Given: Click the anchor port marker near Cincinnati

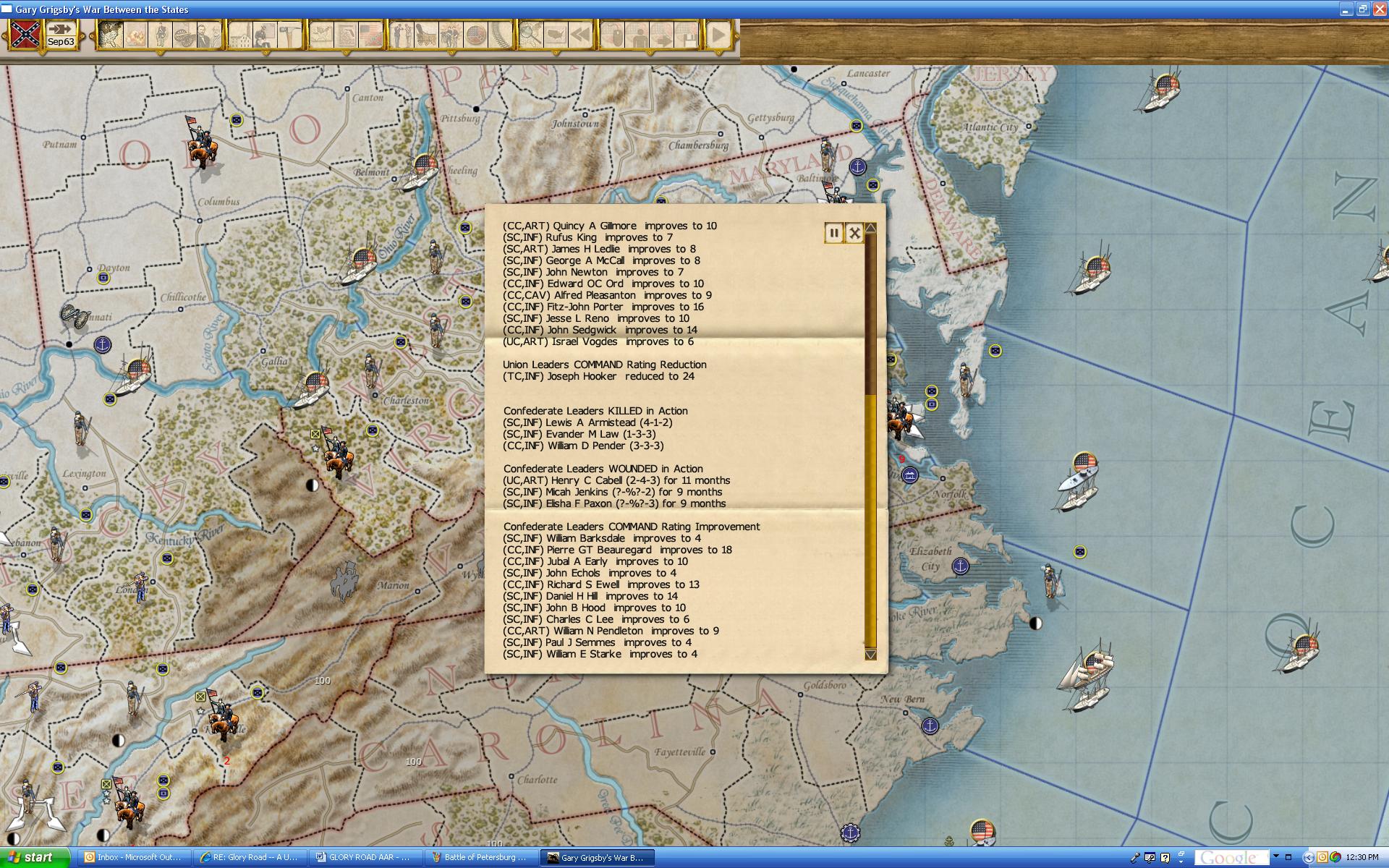Looking at the screenshot, I should pyautogui.click(x=103, y=345).
